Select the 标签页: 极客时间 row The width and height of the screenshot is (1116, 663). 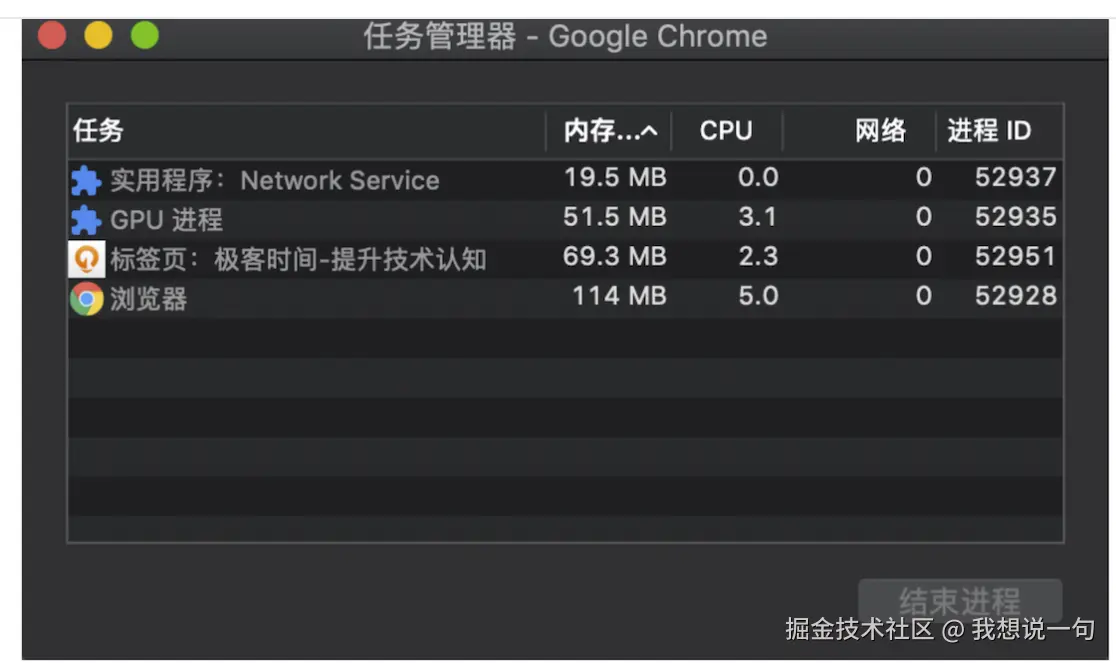pyautogui.click(x=300, y=258)
